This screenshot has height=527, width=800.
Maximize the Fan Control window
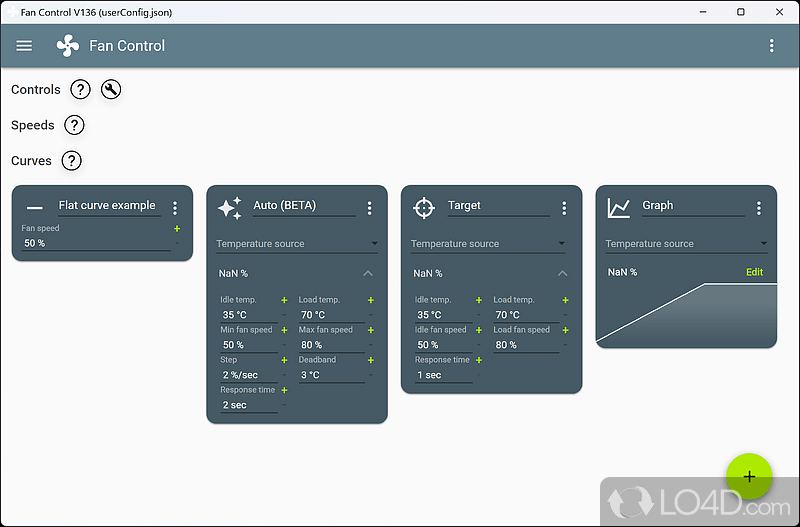coord(741,12)
